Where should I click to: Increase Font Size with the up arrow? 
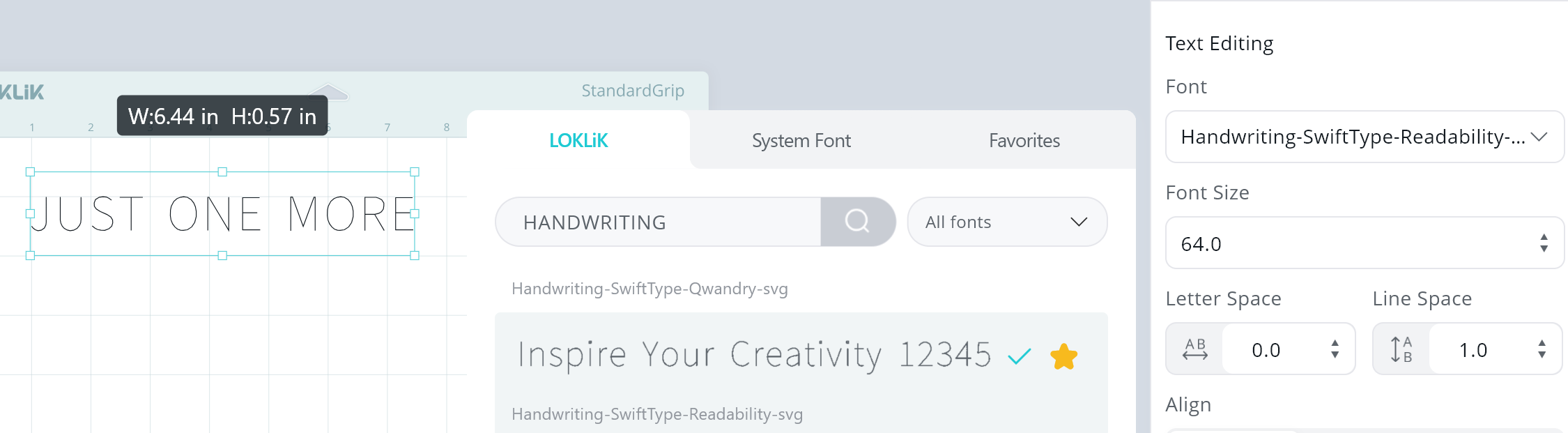point(1544,238)
